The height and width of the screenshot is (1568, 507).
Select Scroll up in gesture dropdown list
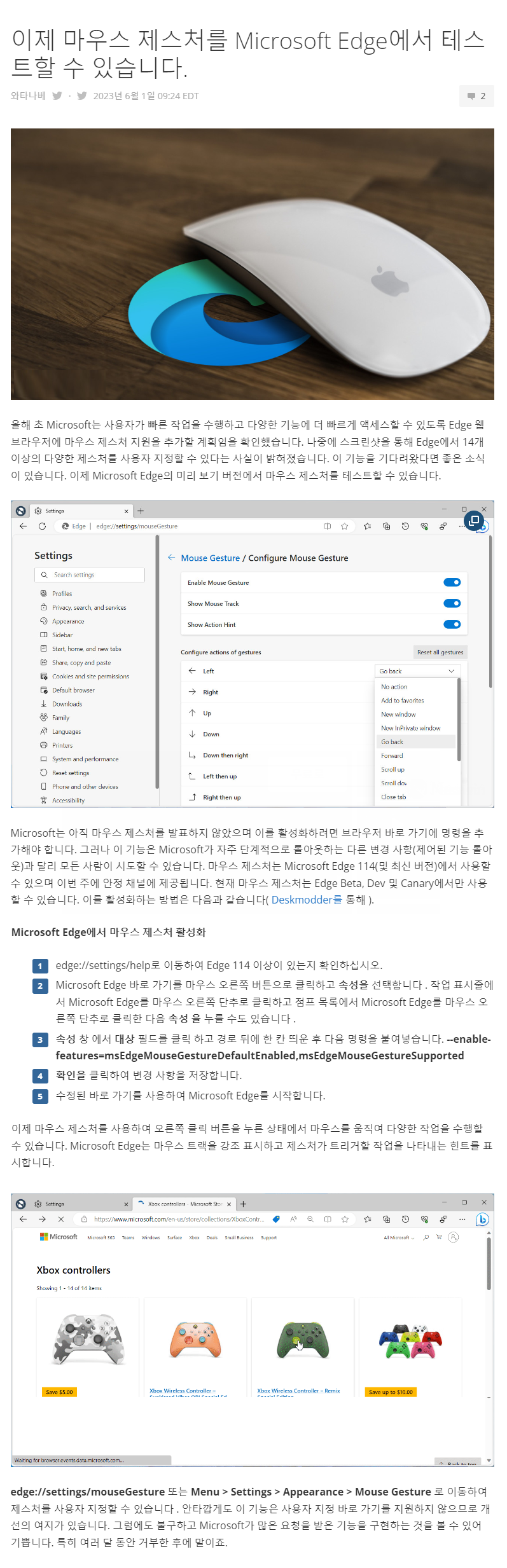tap(392, 770)
